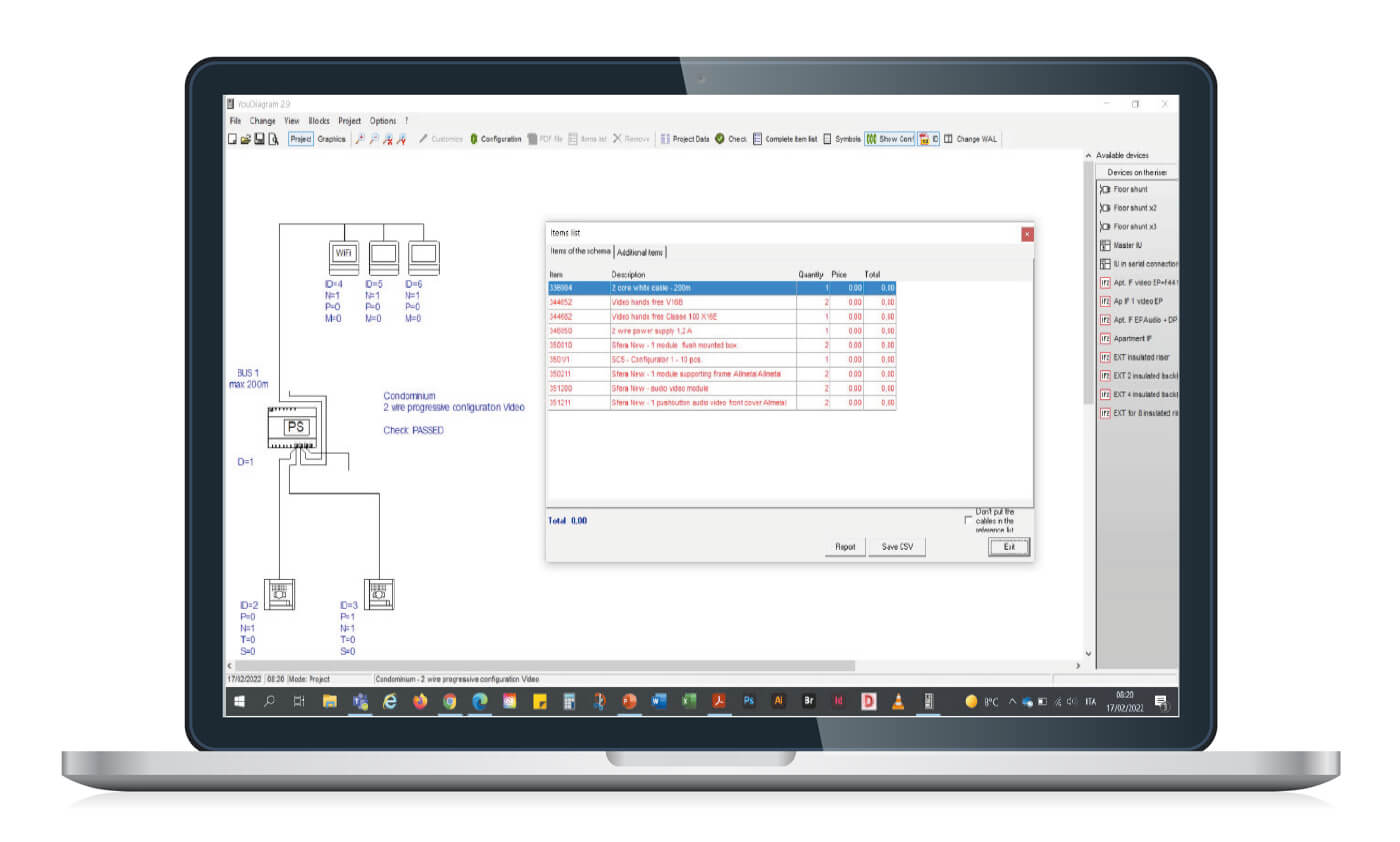Select the PS power supply symbol
The width and height of the screenshot is (1400, 842).
click(296, 427)
